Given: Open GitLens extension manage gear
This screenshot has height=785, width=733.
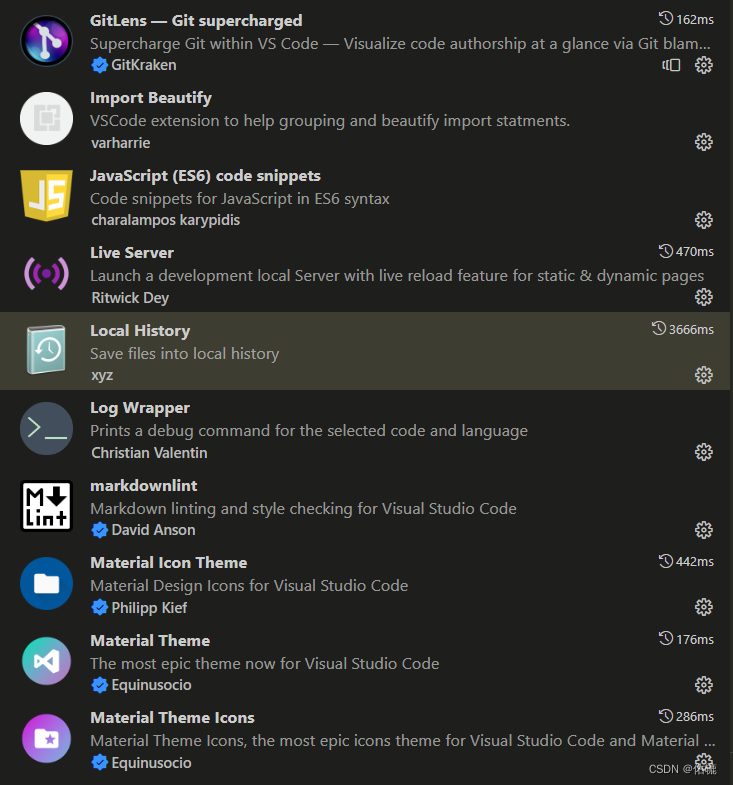Looking at the screenshot, I should coord(703,65).
